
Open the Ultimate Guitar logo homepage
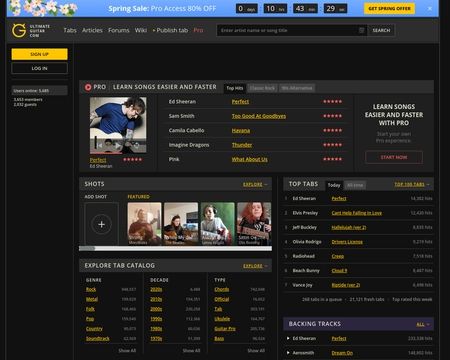coord(31,30)
